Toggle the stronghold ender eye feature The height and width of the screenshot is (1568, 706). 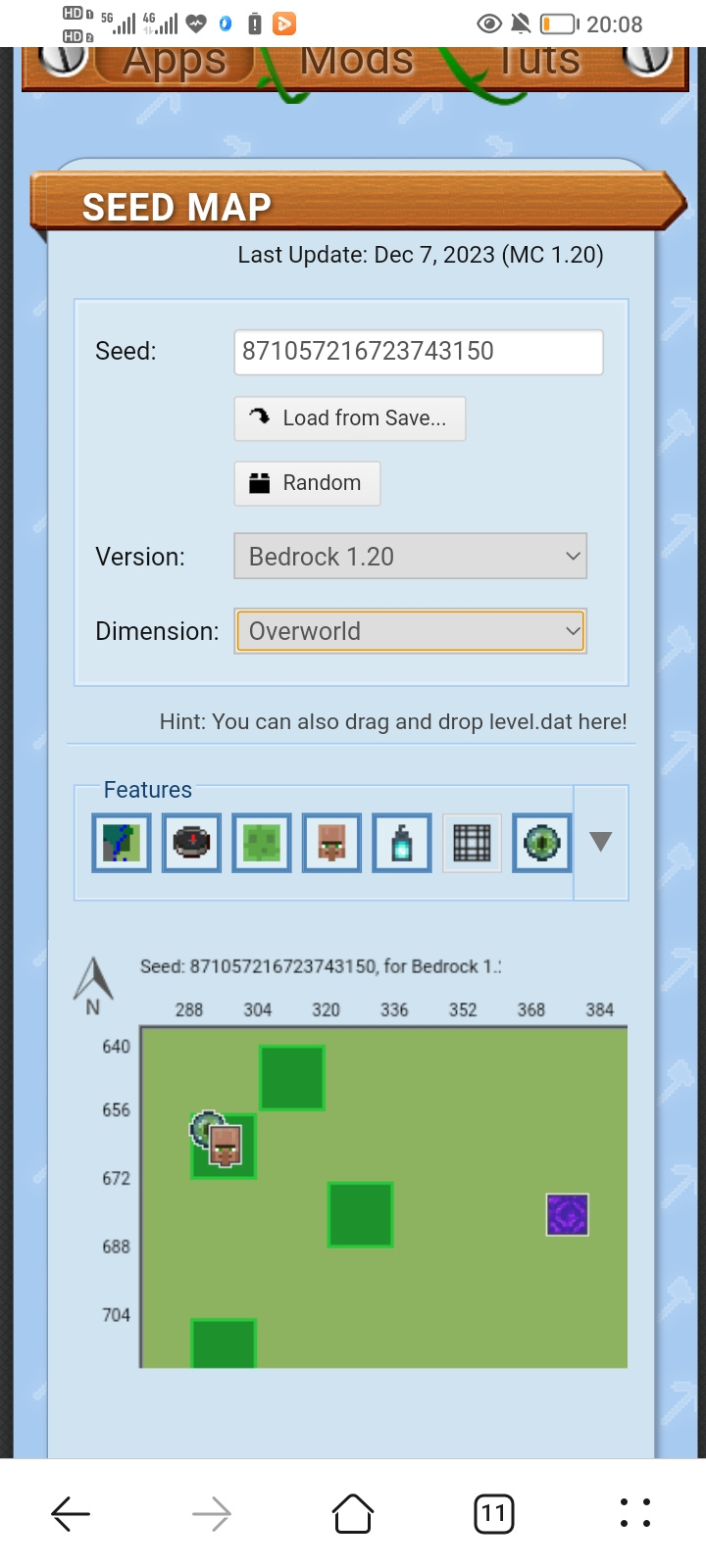pos(542,843)
